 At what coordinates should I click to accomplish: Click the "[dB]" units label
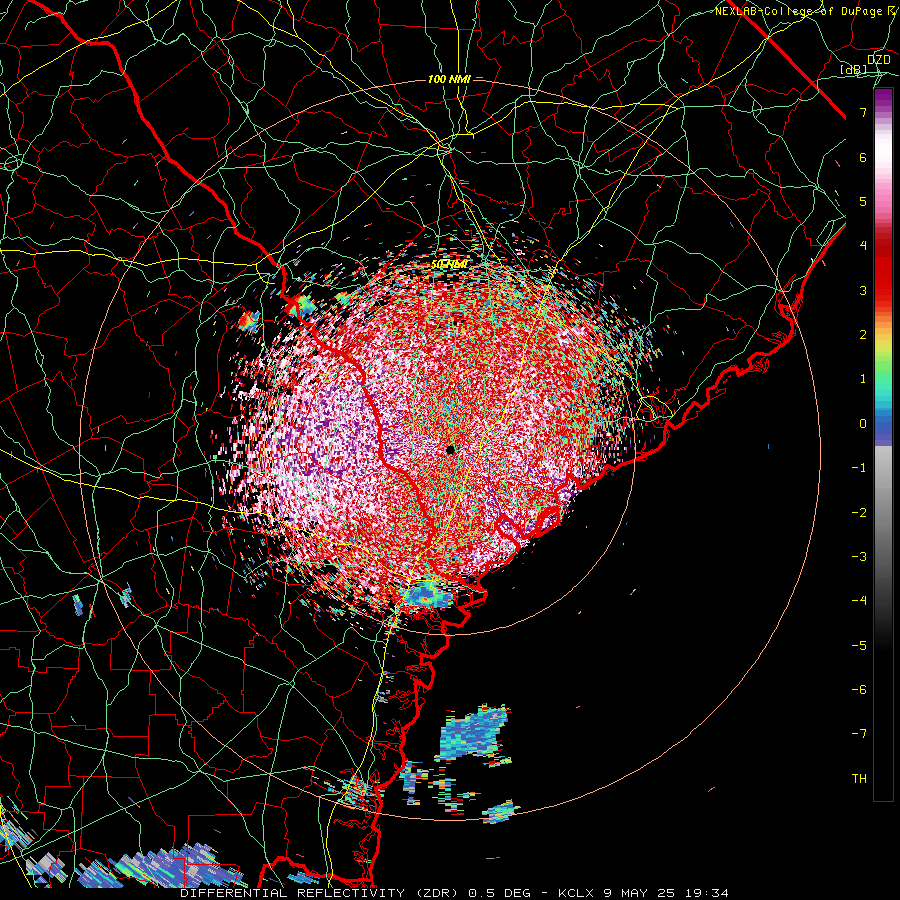(x=854, y=69)
